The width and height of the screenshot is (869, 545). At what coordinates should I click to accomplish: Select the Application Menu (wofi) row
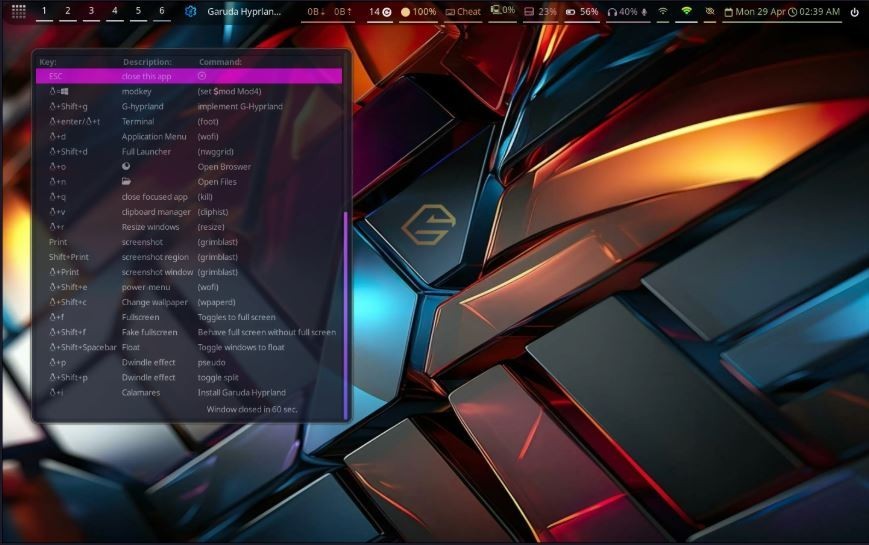pos(189,136)
